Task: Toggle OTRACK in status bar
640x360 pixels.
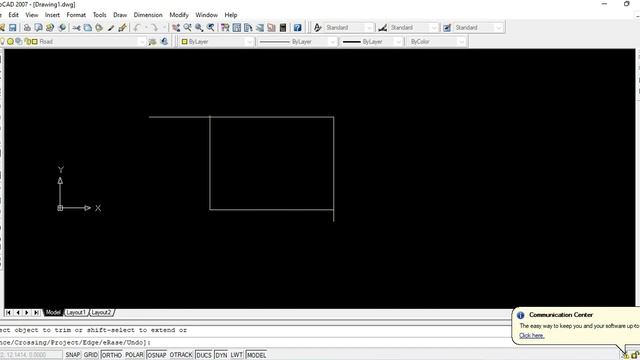Action: point(181,355)
